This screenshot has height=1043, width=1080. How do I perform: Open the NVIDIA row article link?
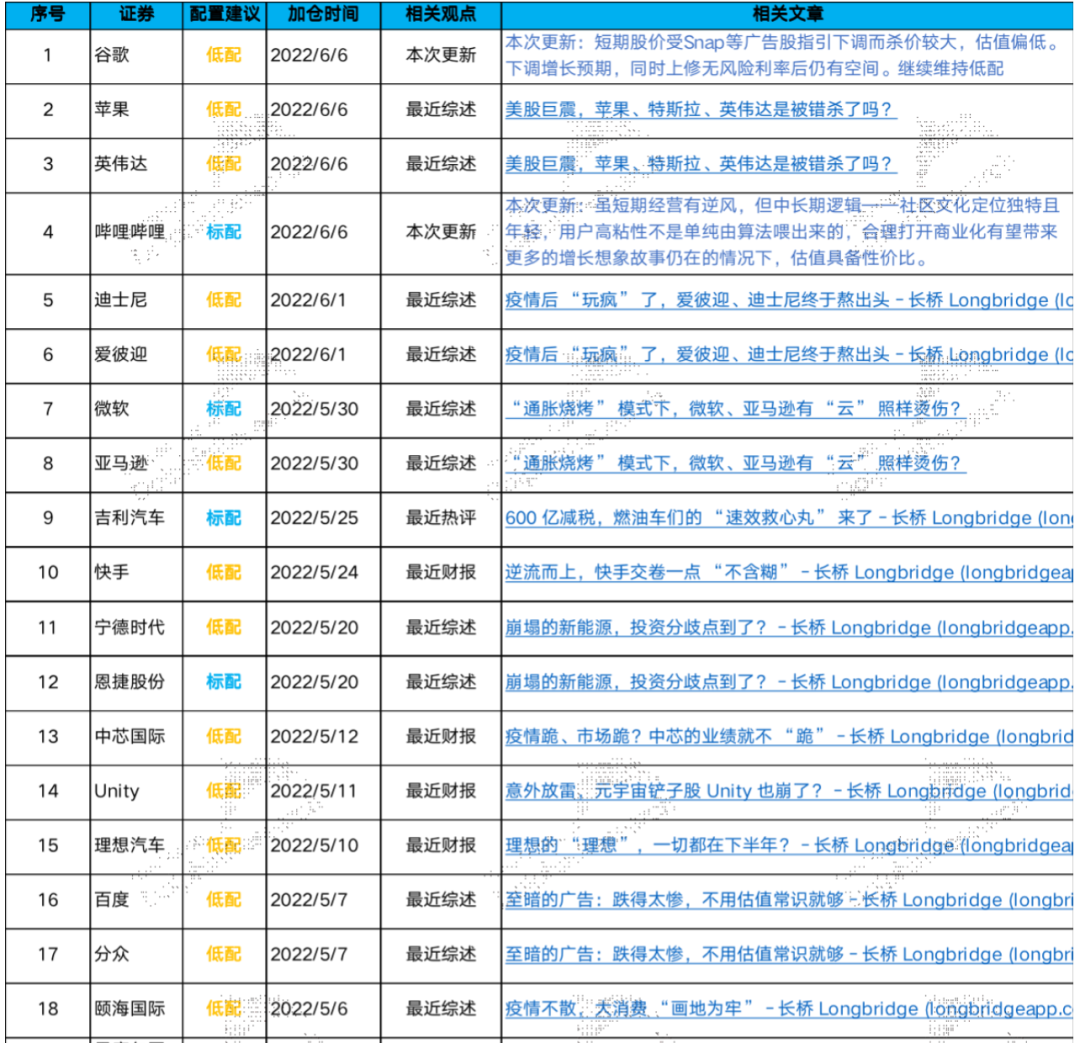(x=700, y=164)
